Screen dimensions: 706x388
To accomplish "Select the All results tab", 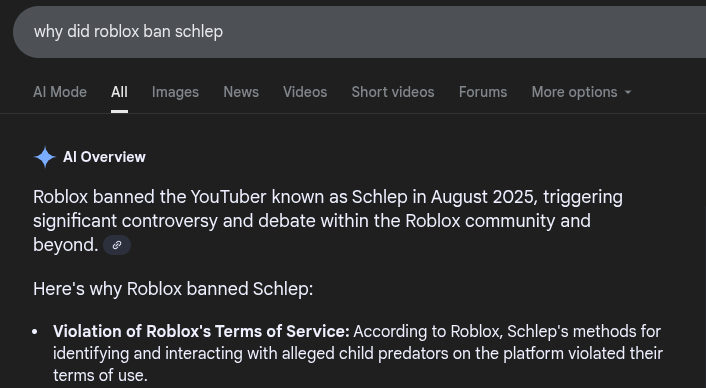I will [x=119, y=92].
